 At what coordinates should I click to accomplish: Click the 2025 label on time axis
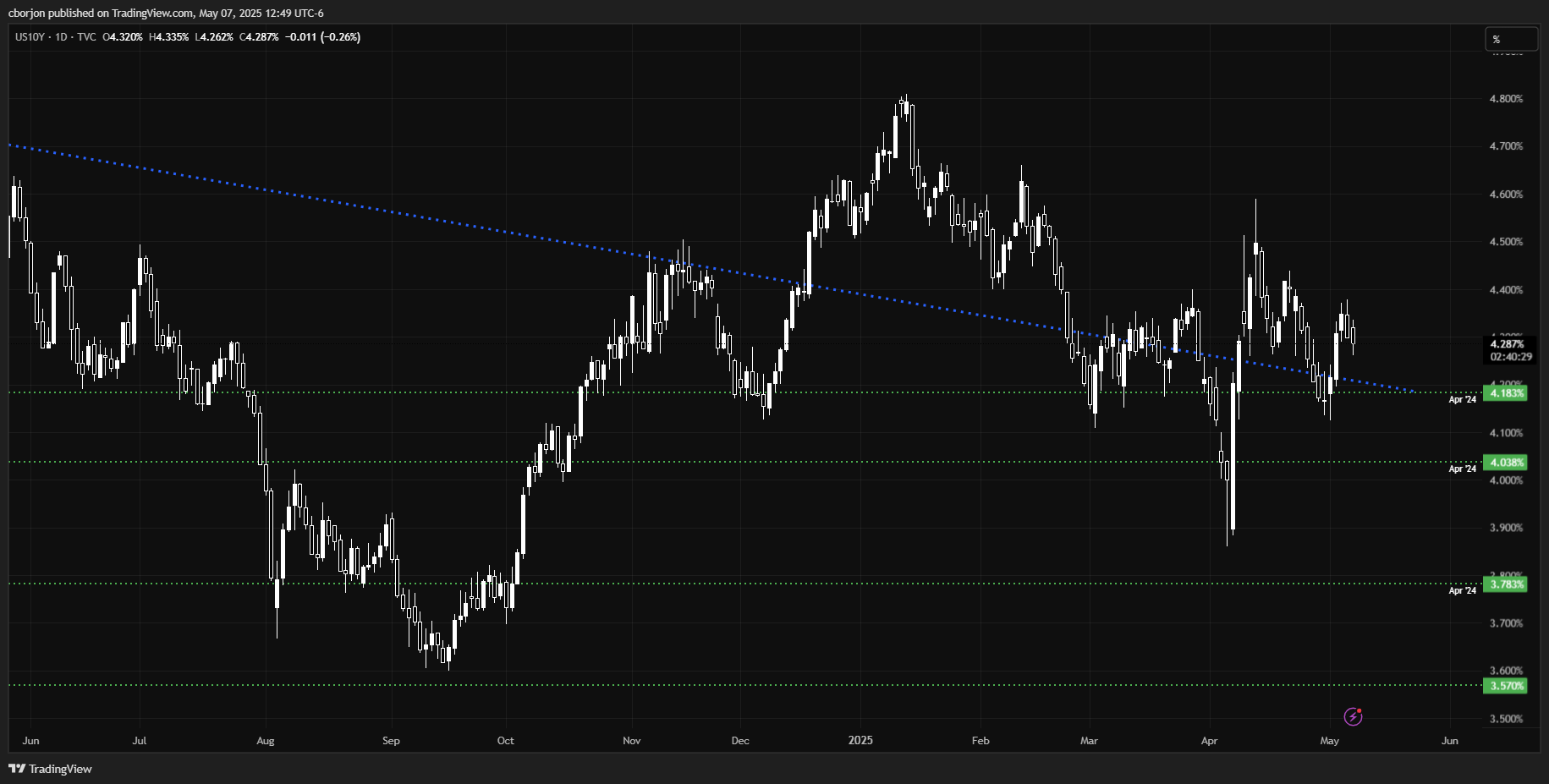[x=860, y=740]
